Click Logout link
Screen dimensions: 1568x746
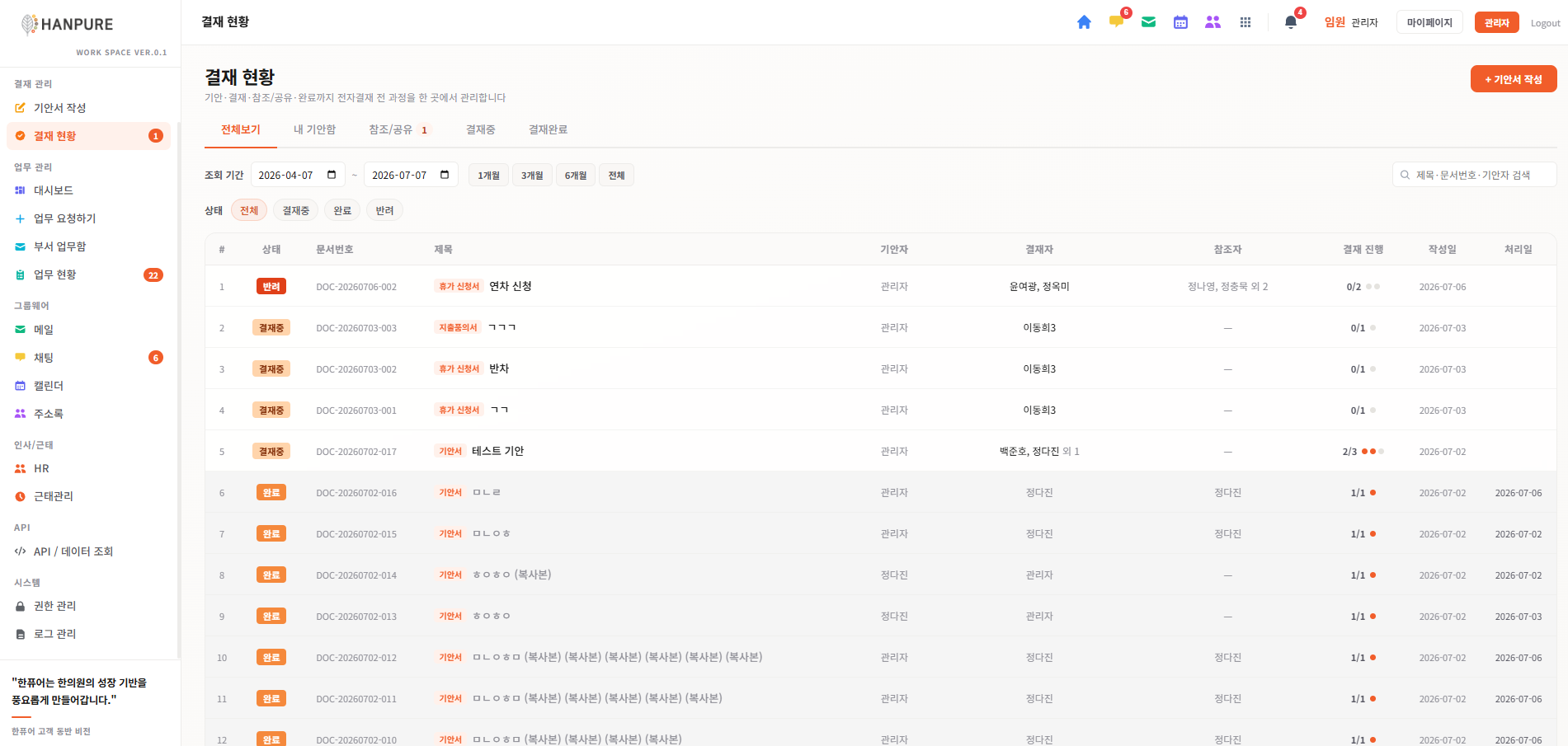tap(1545, 23)
